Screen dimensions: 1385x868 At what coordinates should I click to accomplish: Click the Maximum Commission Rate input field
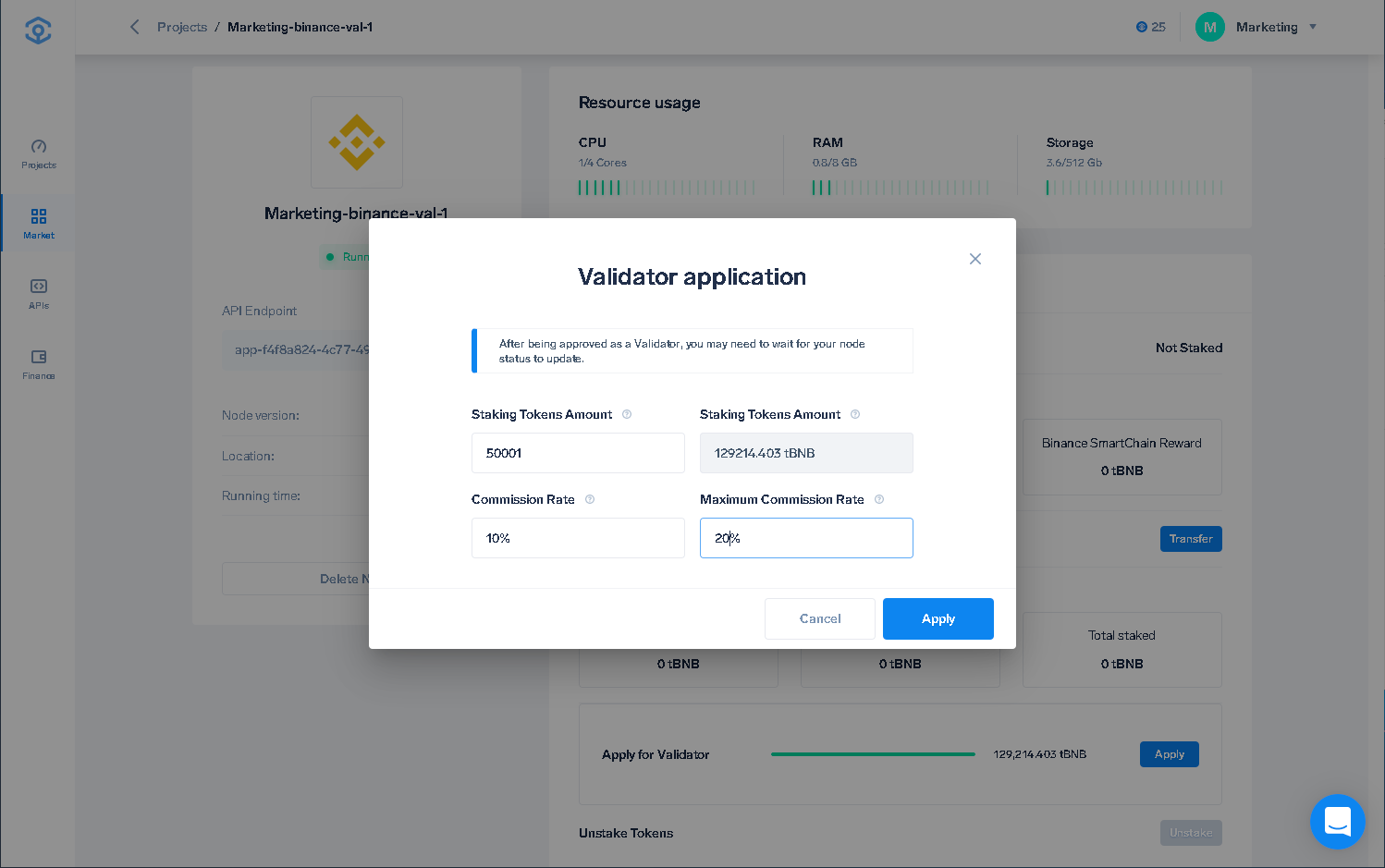point(806,538)
